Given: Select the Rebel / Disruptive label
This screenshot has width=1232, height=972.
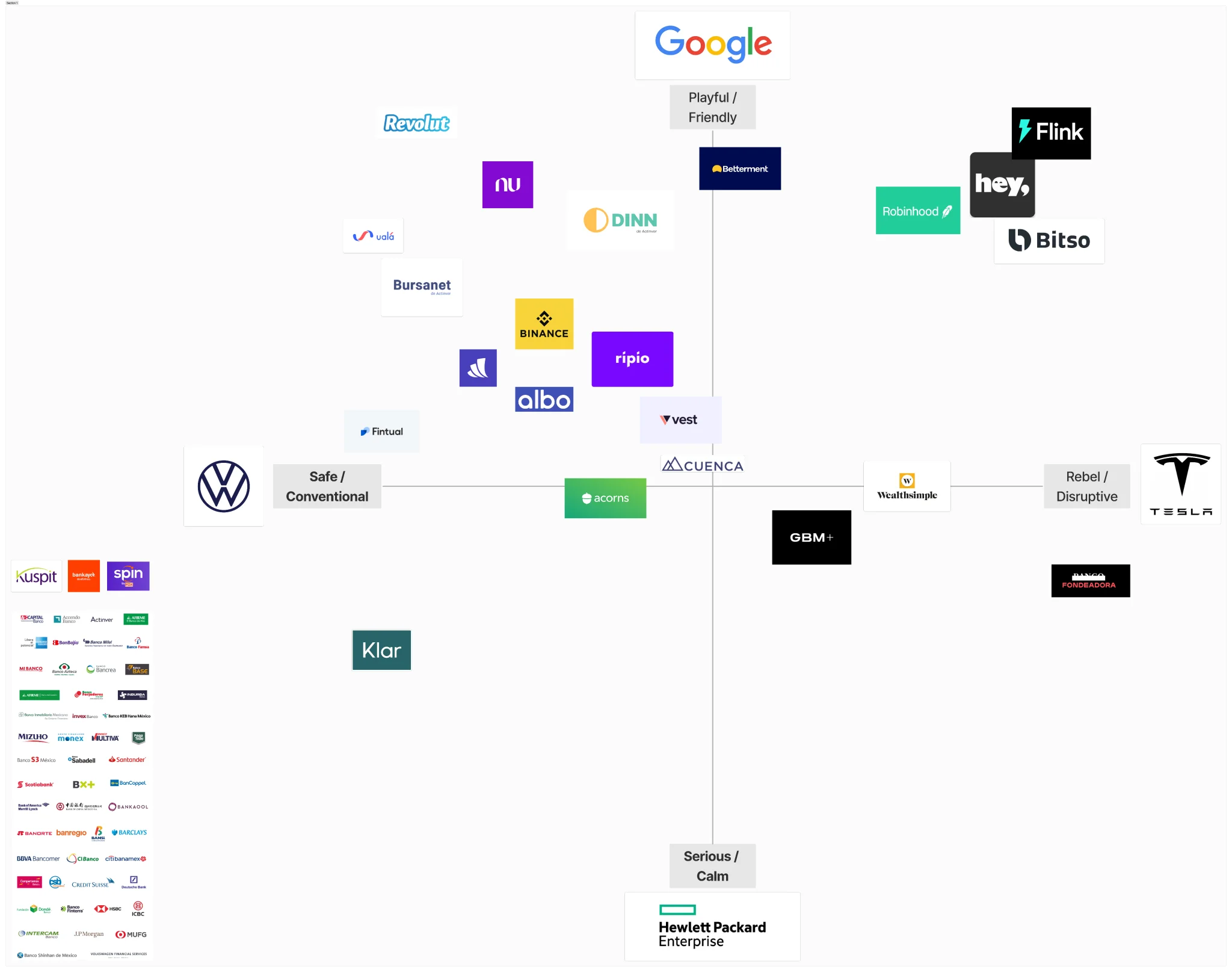Looking at the screenshot, I should tap(1086, 486).
